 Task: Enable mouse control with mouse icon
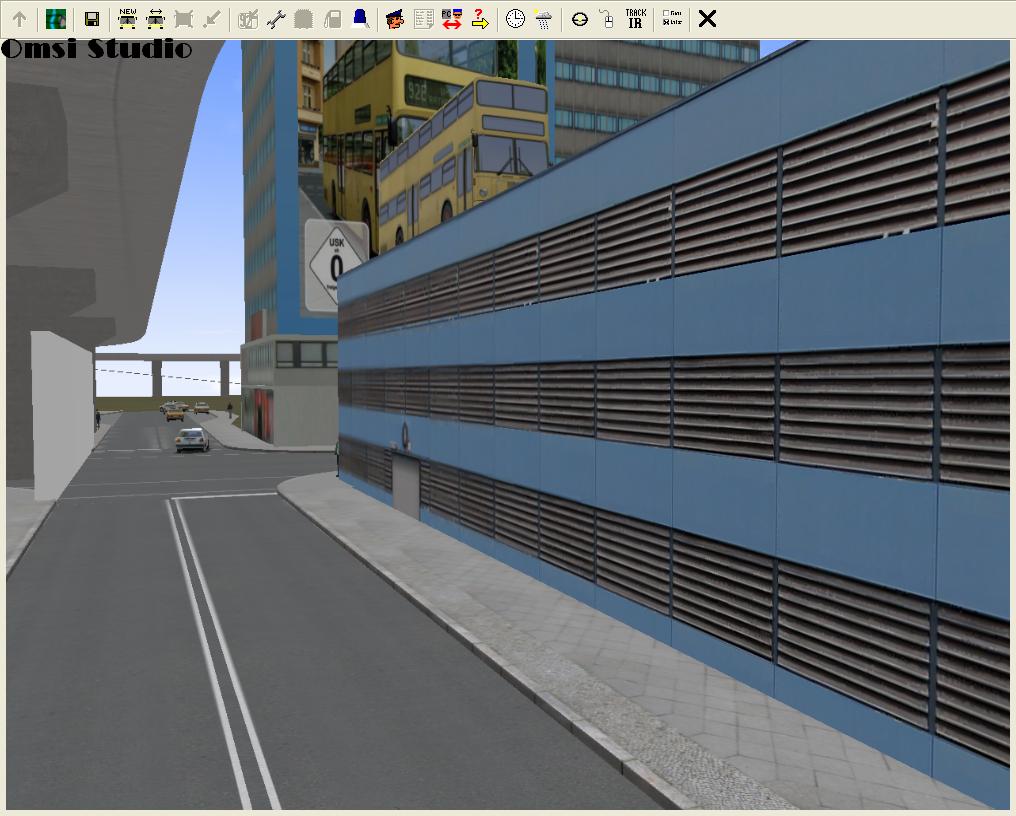(x=606, y=19)
